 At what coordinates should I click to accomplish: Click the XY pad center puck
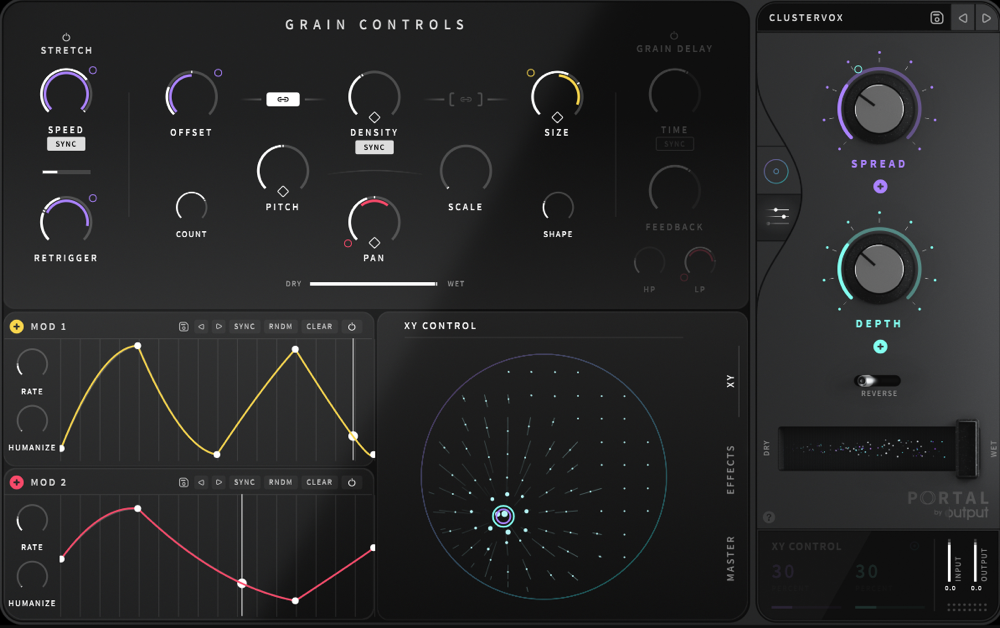point(504,516)
